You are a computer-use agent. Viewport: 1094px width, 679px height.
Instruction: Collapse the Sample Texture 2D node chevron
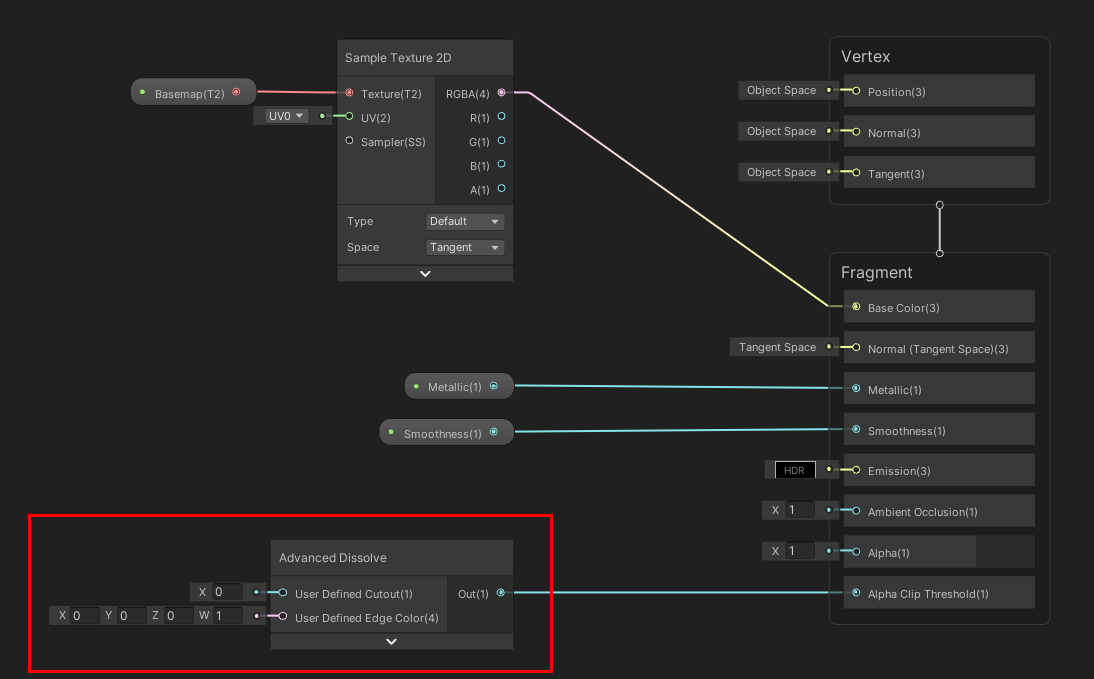click(x=425, y=273)
